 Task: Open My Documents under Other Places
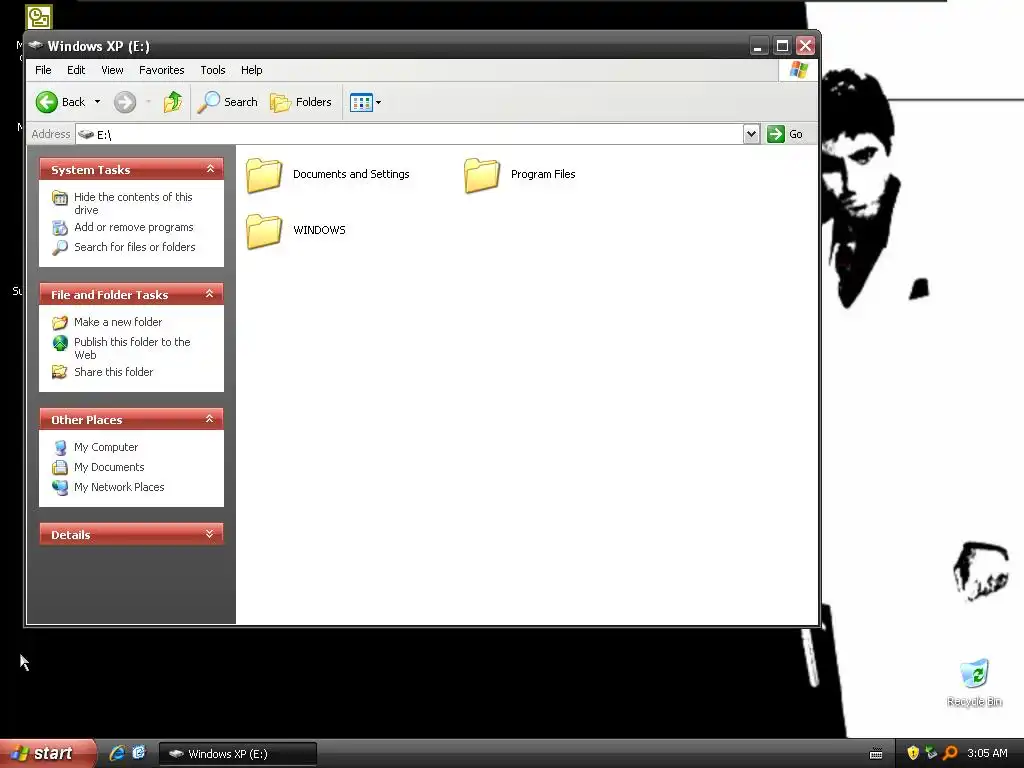click(109, 467)
